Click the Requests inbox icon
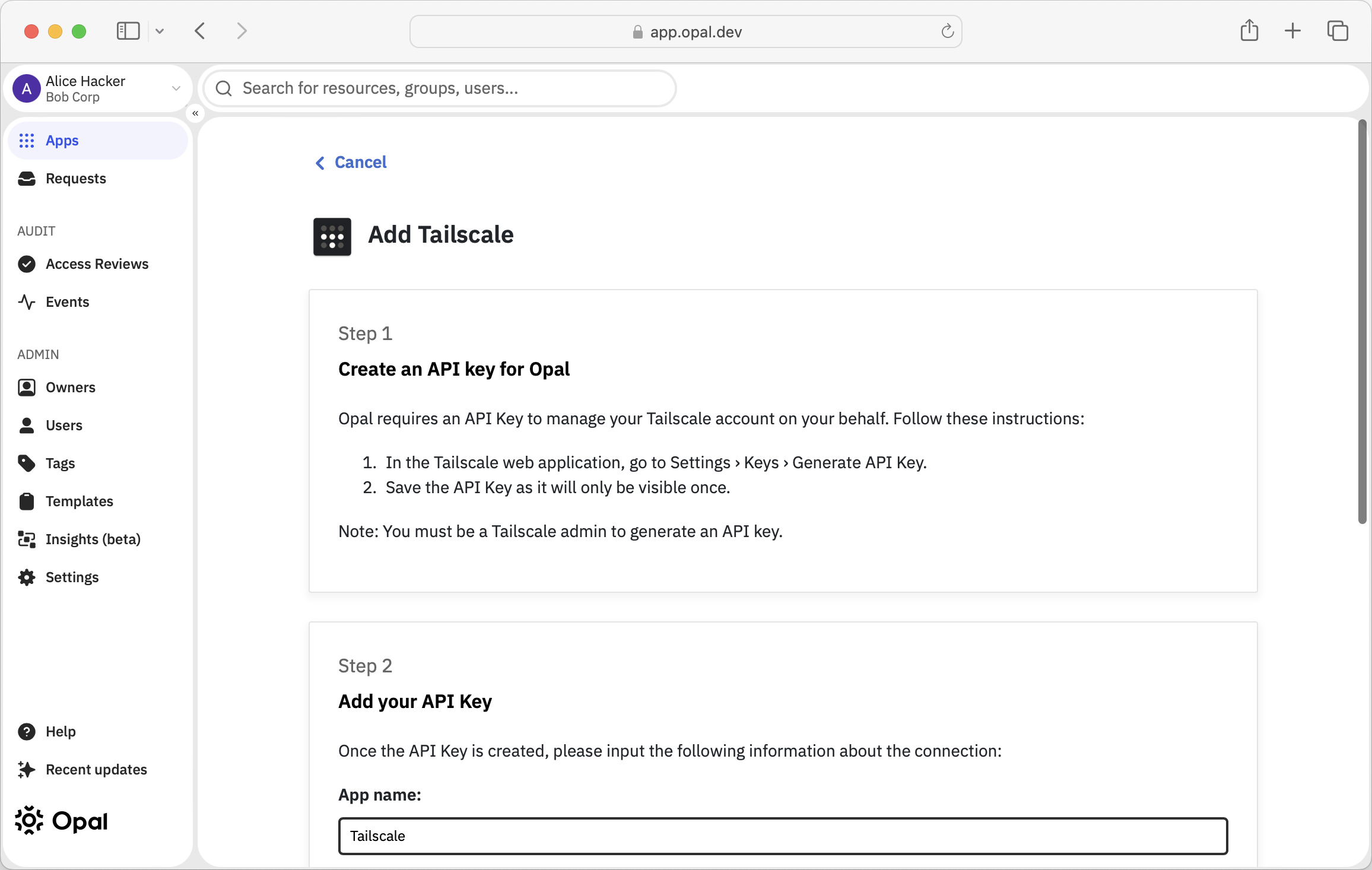This screenshot has height=870, width=1372. (x=27, y=179)
